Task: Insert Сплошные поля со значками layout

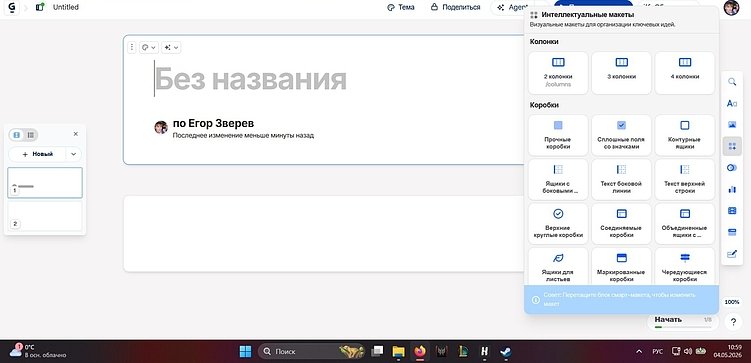Action: [x=621, y=135]
